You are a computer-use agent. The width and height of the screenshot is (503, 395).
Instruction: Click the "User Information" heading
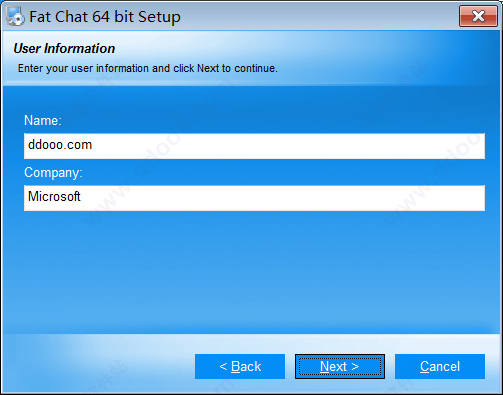(x=64, y=49)
